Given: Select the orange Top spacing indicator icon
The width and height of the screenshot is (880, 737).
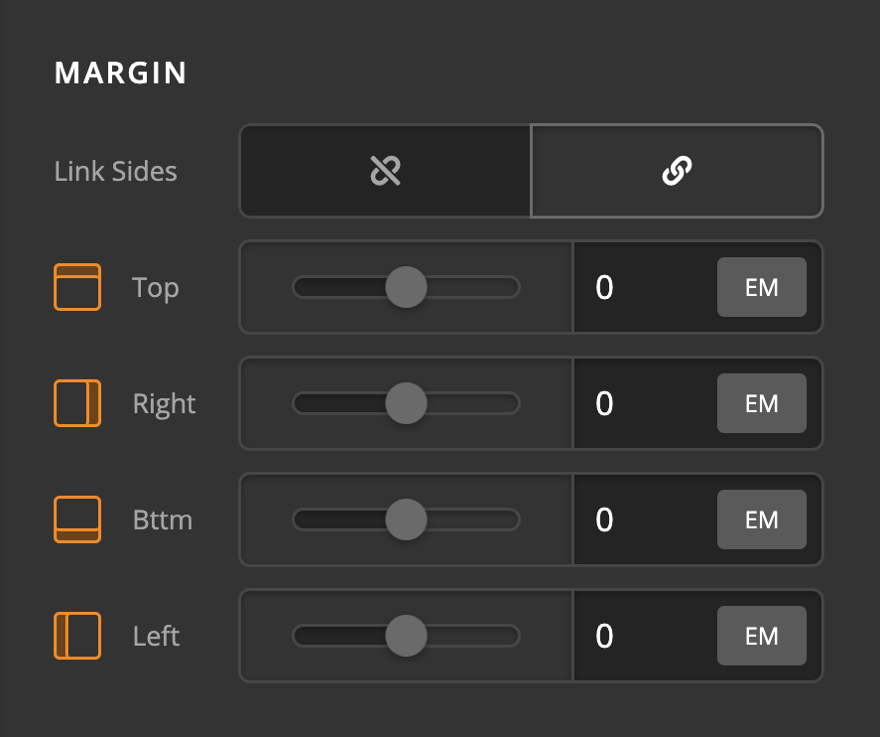Looking at the screenshot, I should coord(77,287).
